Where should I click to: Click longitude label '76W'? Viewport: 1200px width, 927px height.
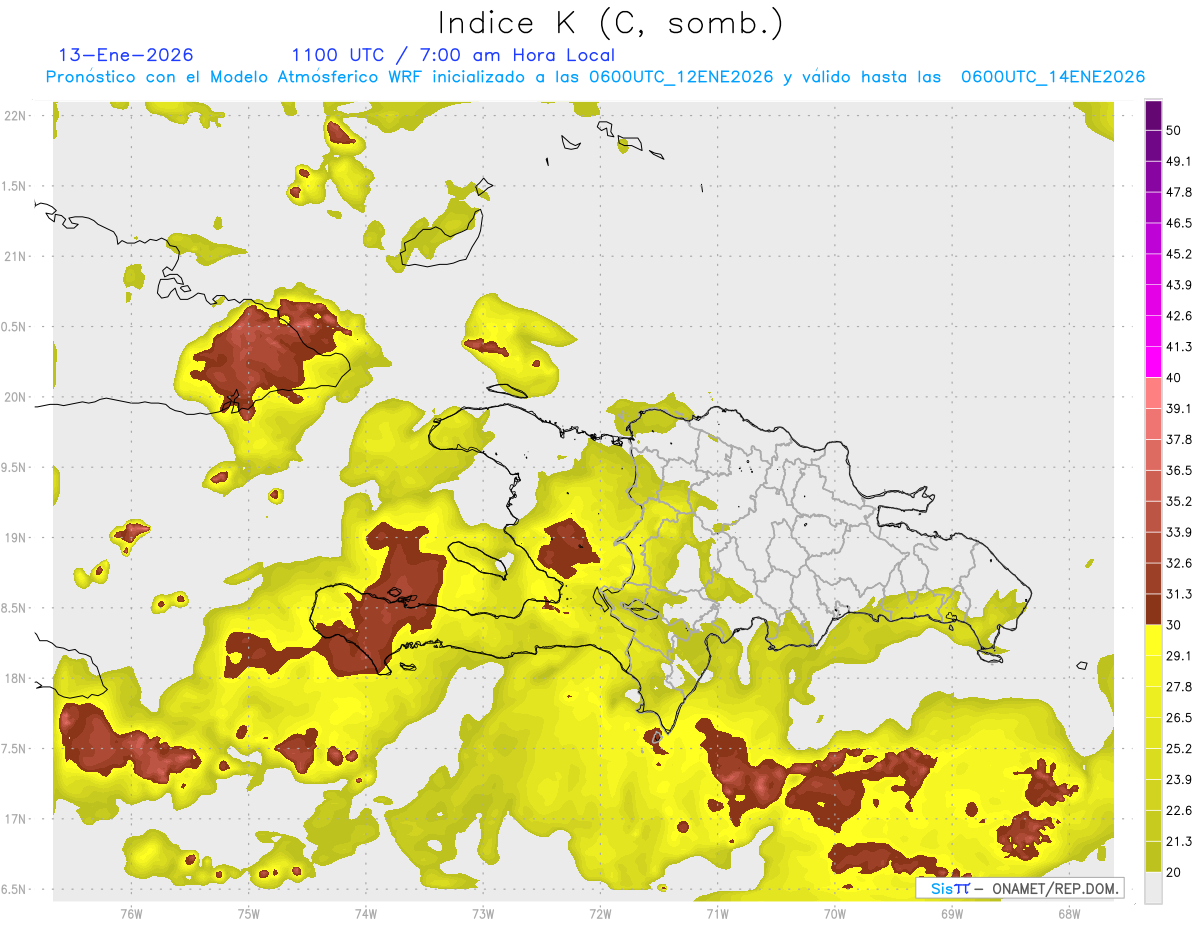coord(131,913)
